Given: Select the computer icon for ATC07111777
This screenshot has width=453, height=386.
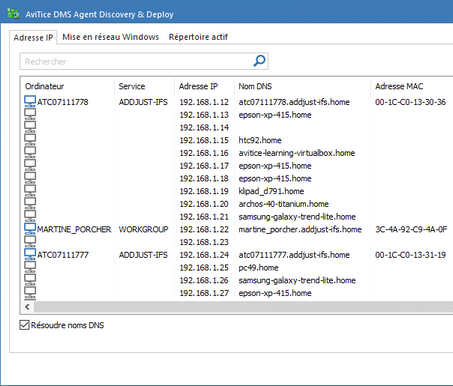Looking at the screenshot, I should [x=30, y=254].
